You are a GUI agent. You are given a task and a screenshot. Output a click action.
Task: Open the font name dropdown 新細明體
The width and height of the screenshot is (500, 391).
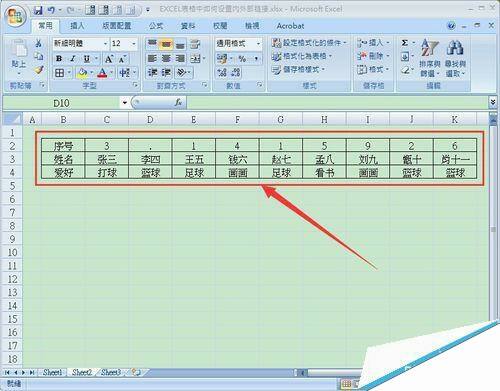[x=105, y=44]
